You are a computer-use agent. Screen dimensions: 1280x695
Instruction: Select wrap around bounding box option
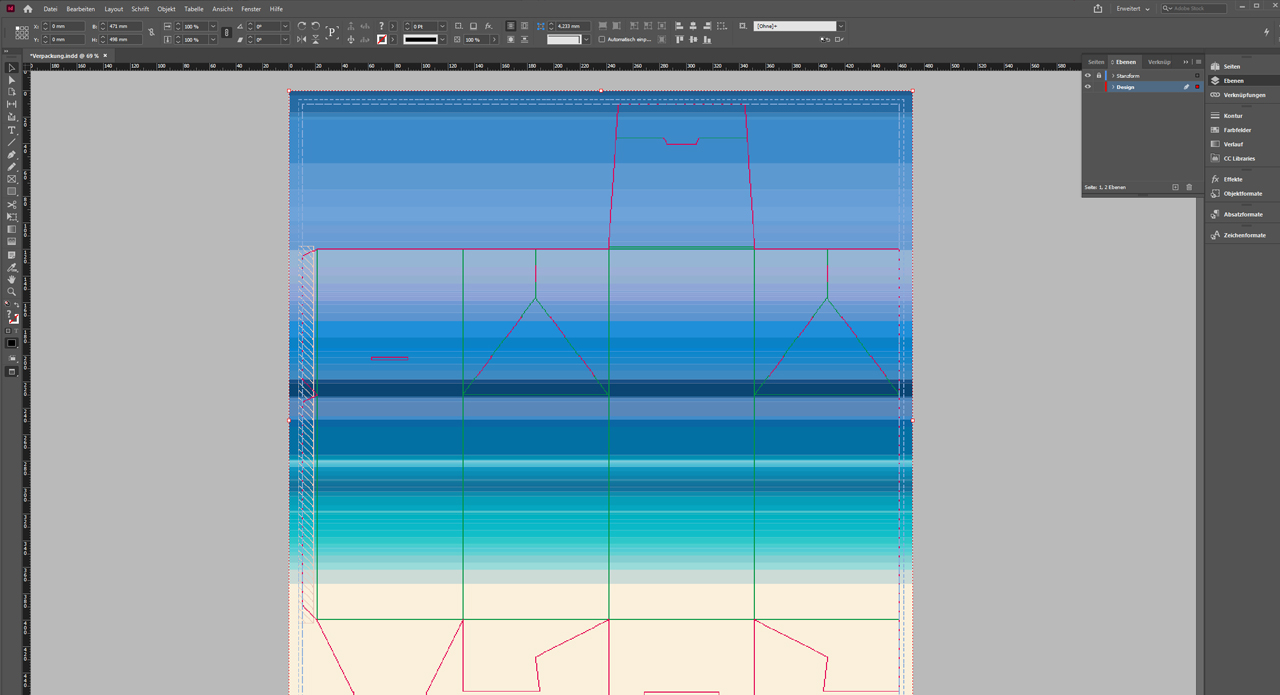click(524, 26)
